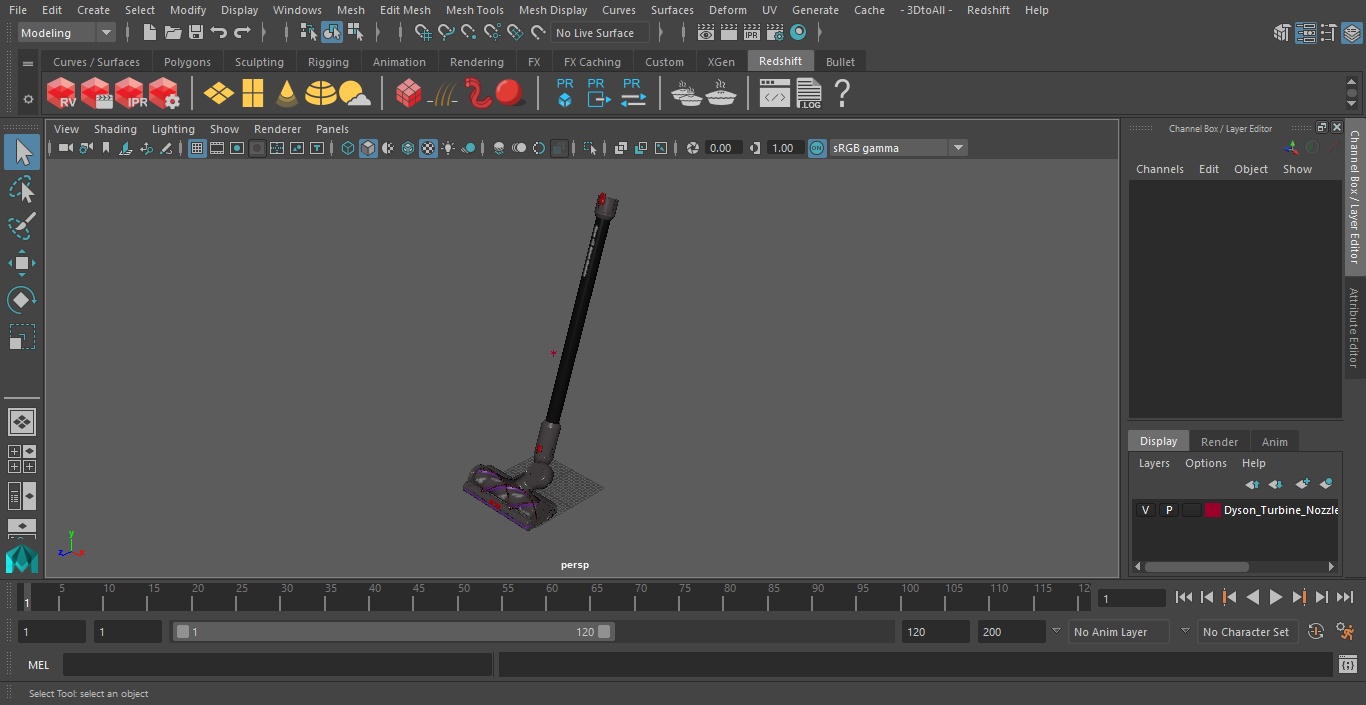Toggle layer visibility V for Dyson_Turbine_Nozzle
1366x705 pixels.
(1145, 510)
